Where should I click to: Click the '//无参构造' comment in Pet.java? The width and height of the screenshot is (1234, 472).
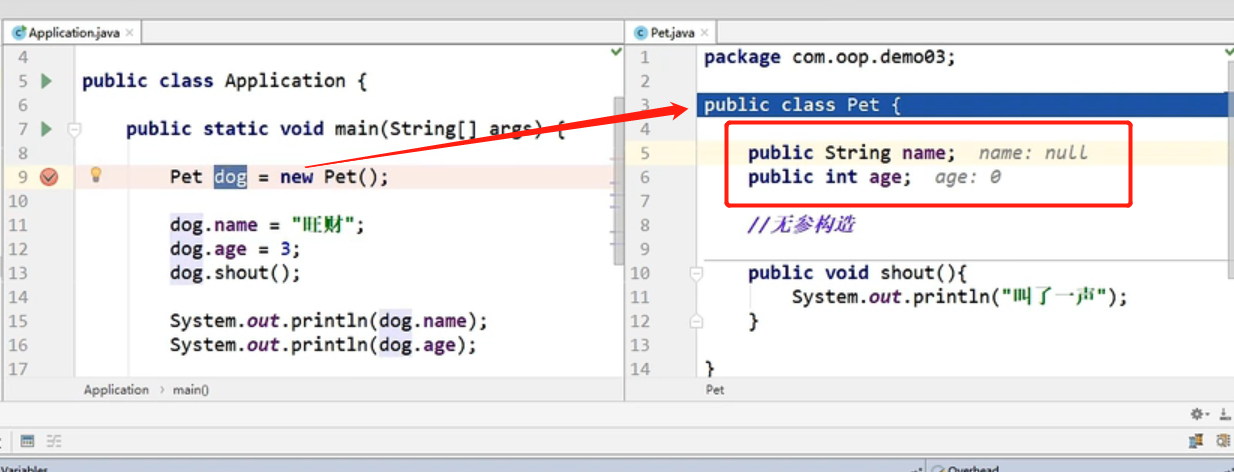801,225
